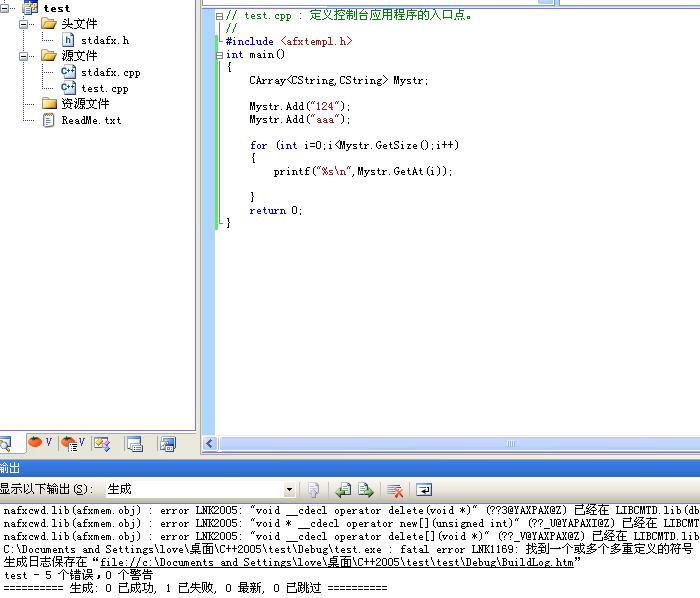Open ReadMe.txt file
Image resolution: width=700 pixels, height=598 pixels.
tap(91, 120)
